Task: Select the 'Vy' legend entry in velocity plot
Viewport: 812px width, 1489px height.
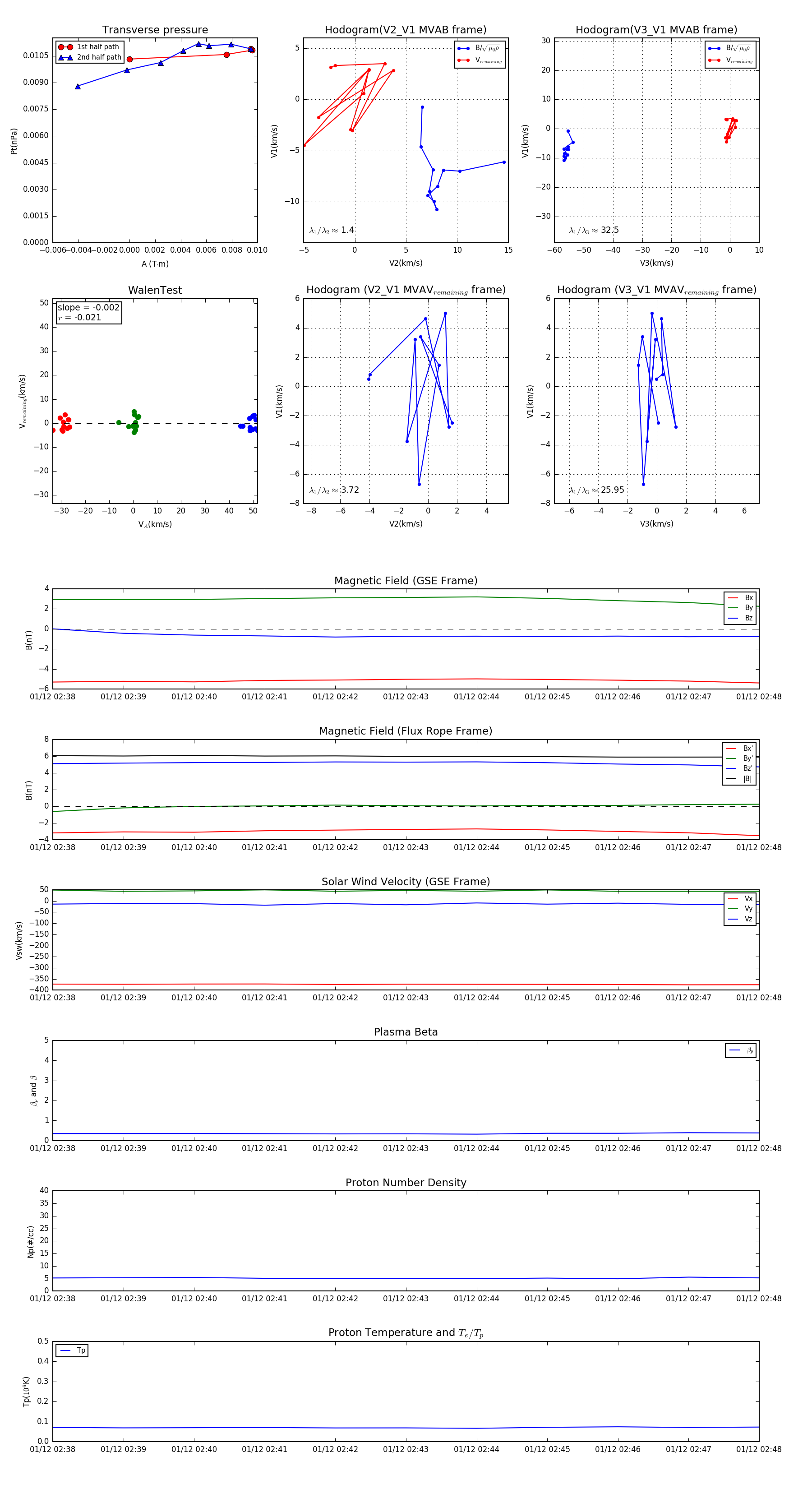Action: [740, 909]
